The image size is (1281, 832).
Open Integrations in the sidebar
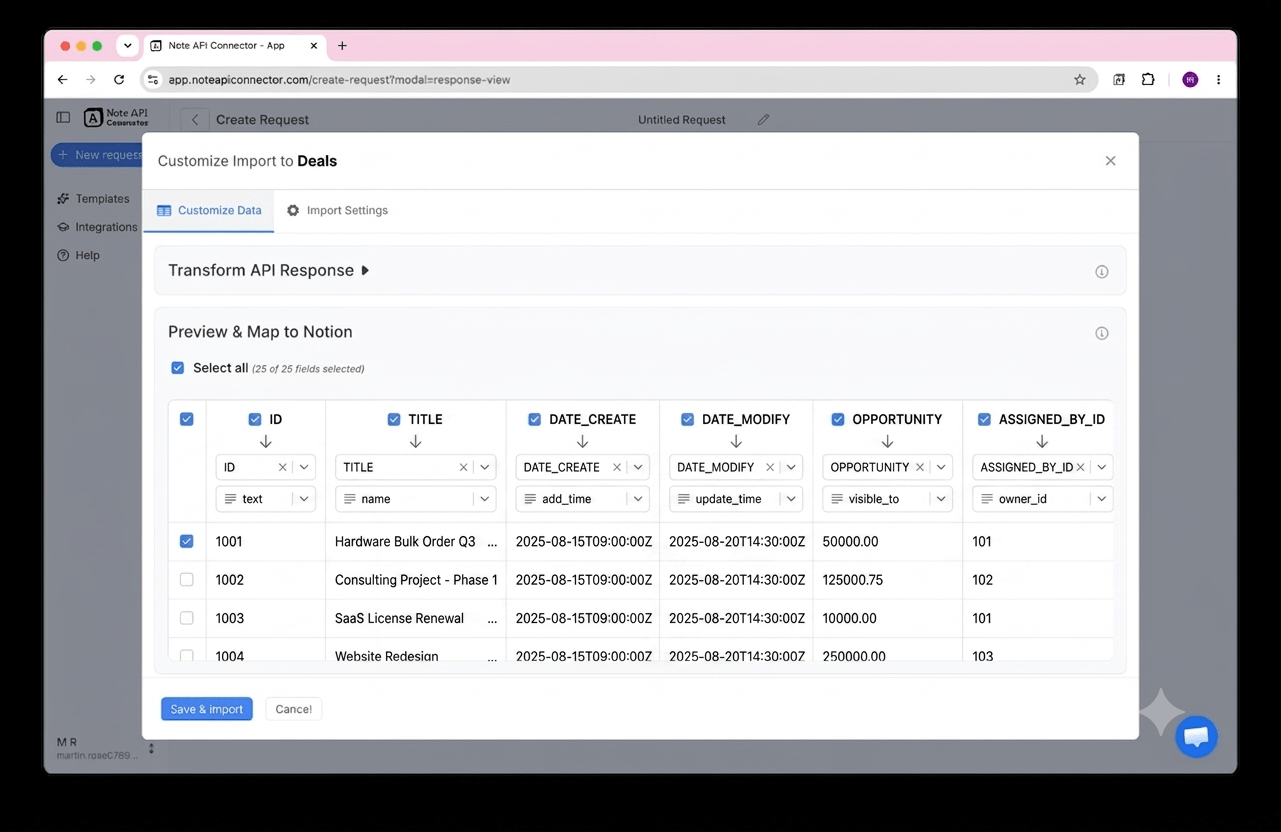[x=97, y=227]
